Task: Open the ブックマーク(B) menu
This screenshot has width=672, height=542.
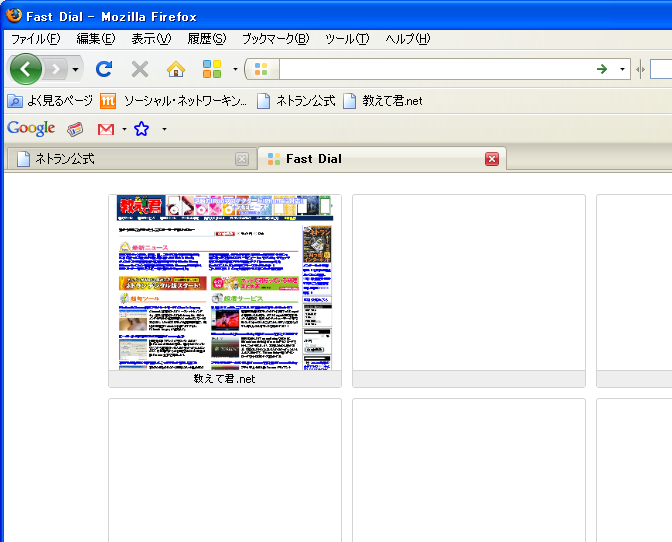Action: tap(276, 39)
